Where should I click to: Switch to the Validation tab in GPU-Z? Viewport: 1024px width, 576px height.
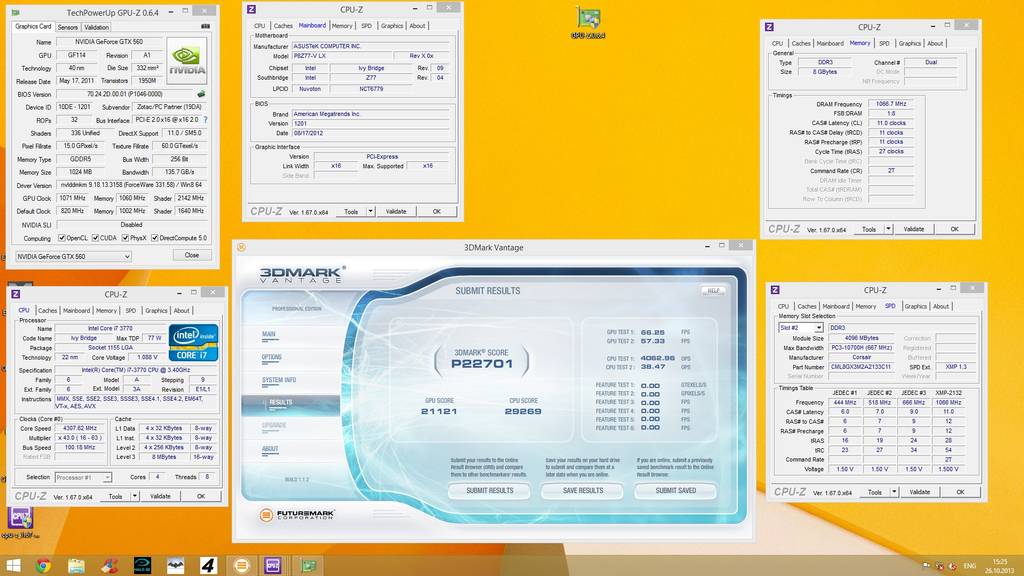[x=96, y=27]
